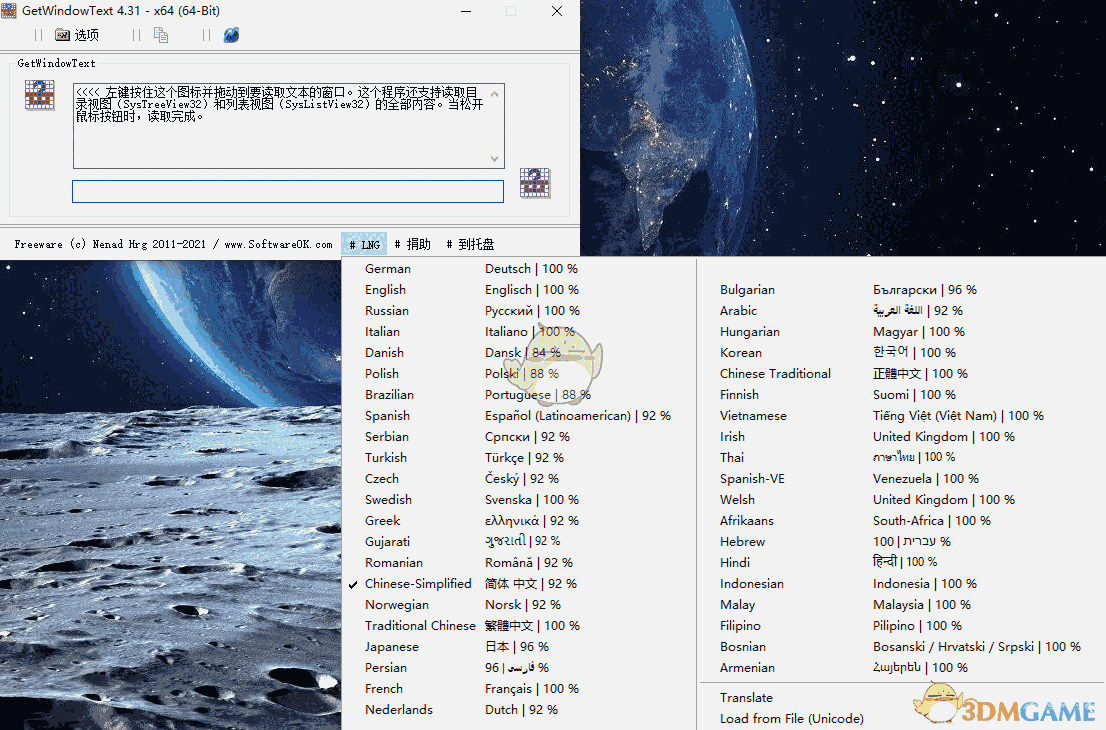Click inside the empty text input field
This screenshot has width=1106, height=730.
[x=290, y=191]
